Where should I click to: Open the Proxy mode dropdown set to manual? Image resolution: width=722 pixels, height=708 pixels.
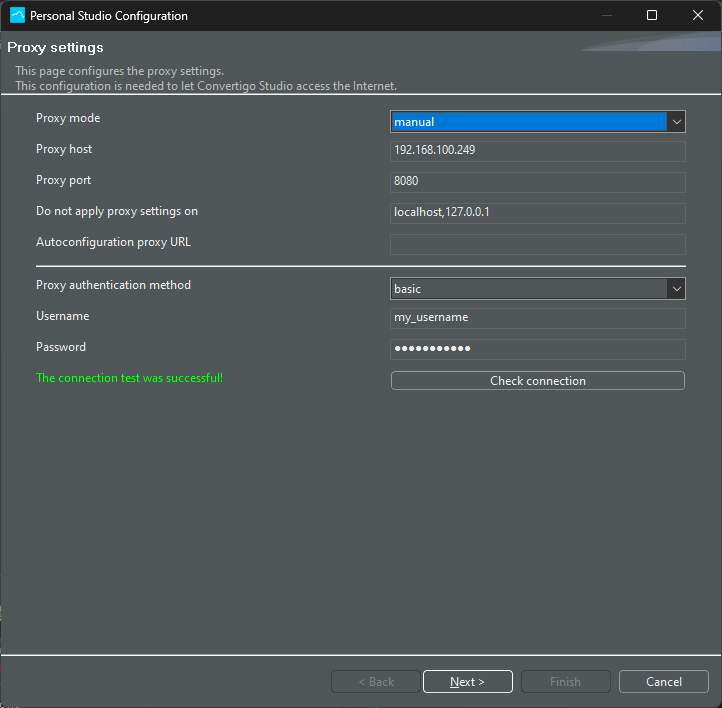tap(537, 122)
